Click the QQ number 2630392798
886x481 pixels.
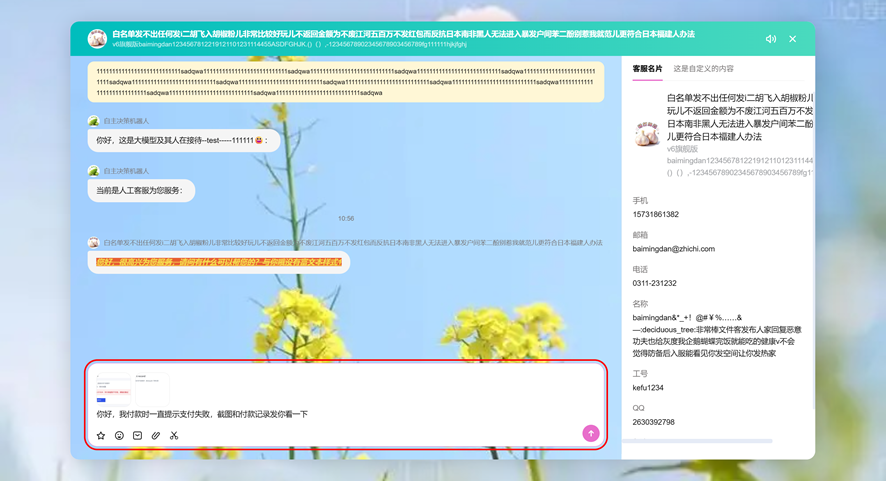pyautogui.click(x=653, y=422)
